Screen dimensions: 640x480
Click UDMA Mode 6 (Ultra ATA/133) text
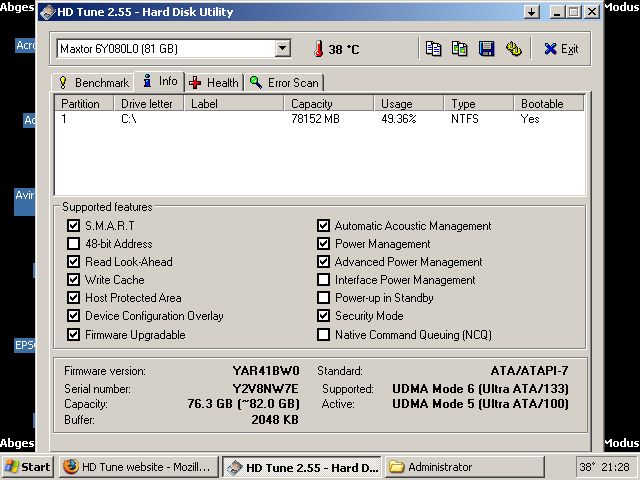click(480, 389)
